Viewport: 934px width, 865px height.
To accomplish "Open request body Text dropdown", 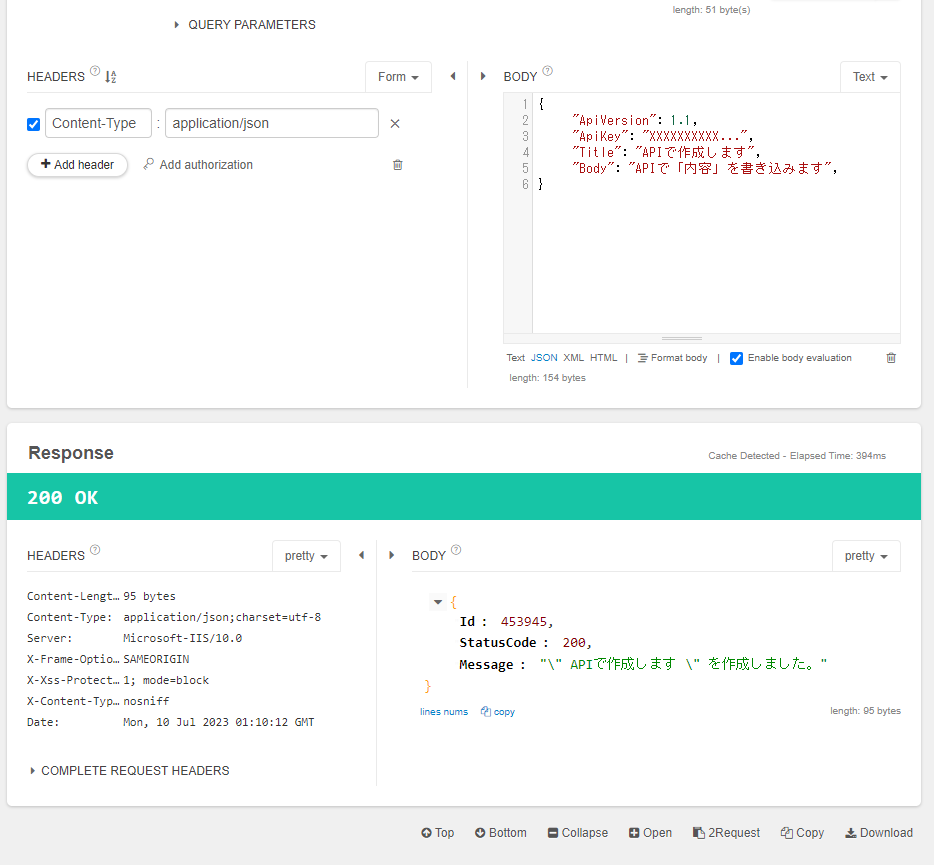I will click(870, 77).
